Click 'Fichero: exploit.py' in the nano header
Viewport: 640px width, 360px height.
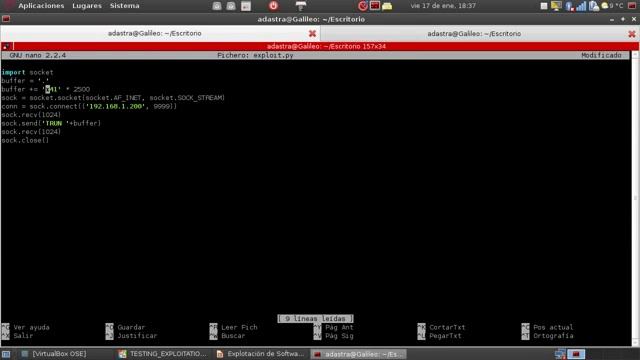(255, 56)
